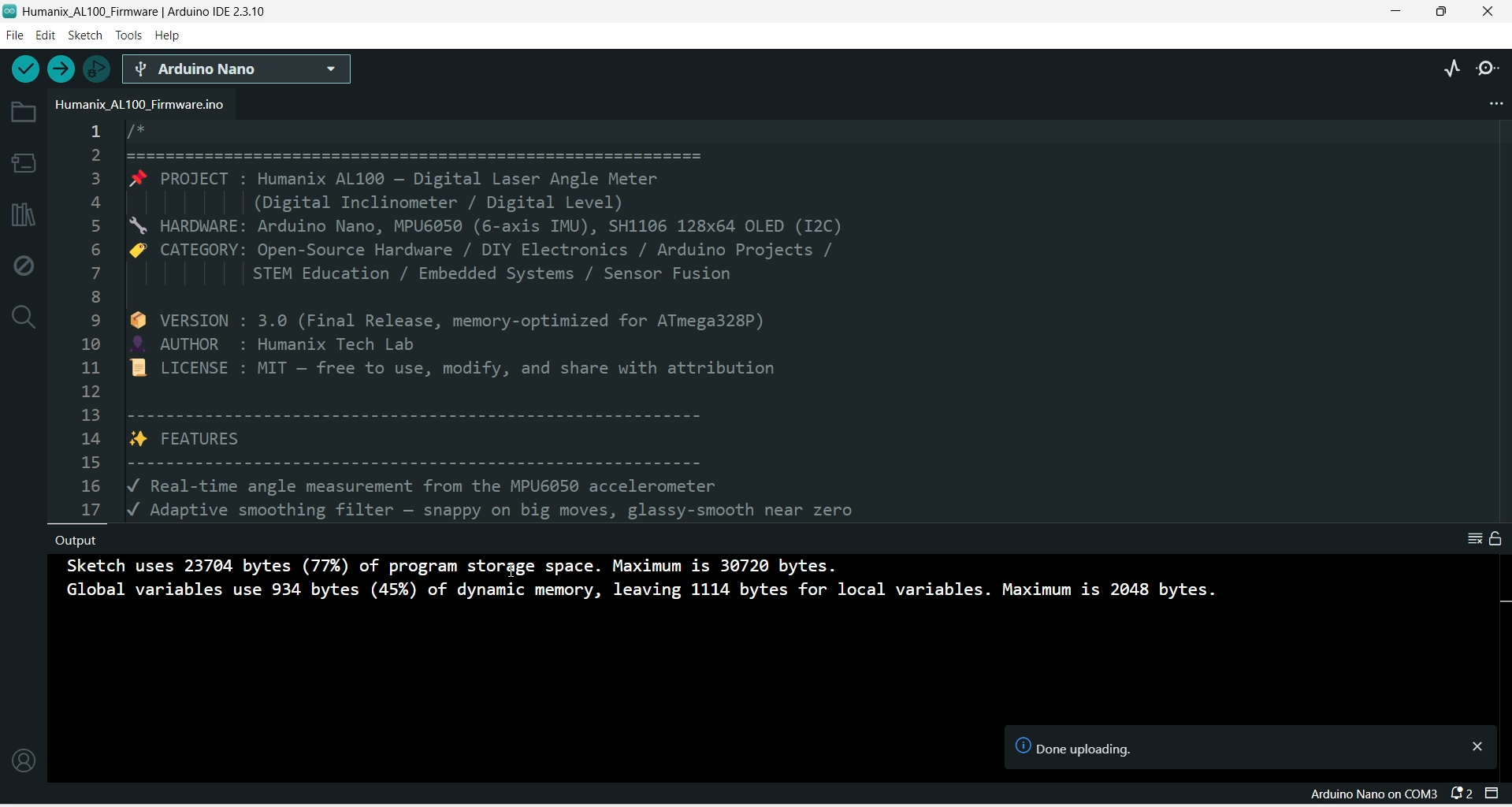Click the VERSION : 3.0 comment line

(x=447, y=322)
